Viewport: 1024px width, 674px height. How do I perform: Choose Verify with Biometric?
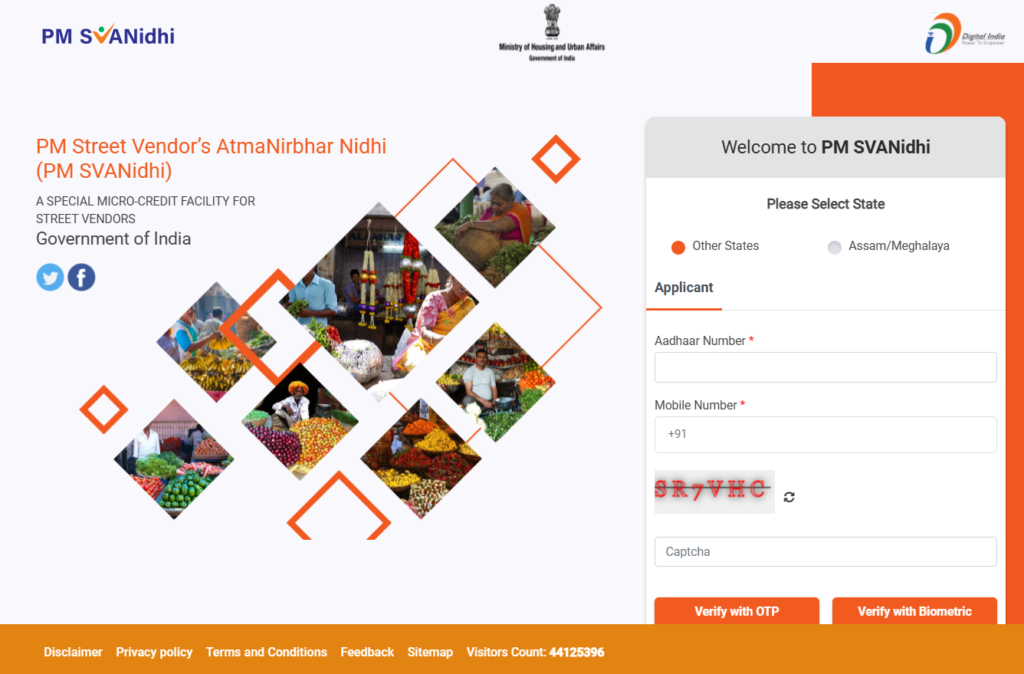click(914, 611)
